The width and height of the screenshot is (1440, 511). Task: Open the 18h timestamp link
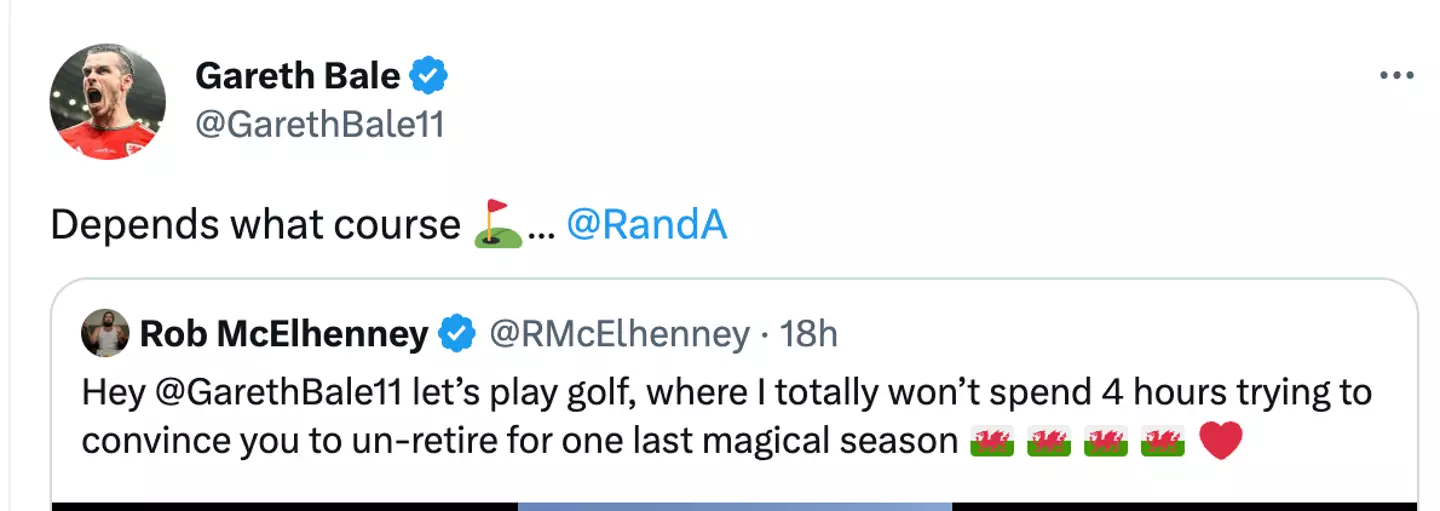point(808,334)
